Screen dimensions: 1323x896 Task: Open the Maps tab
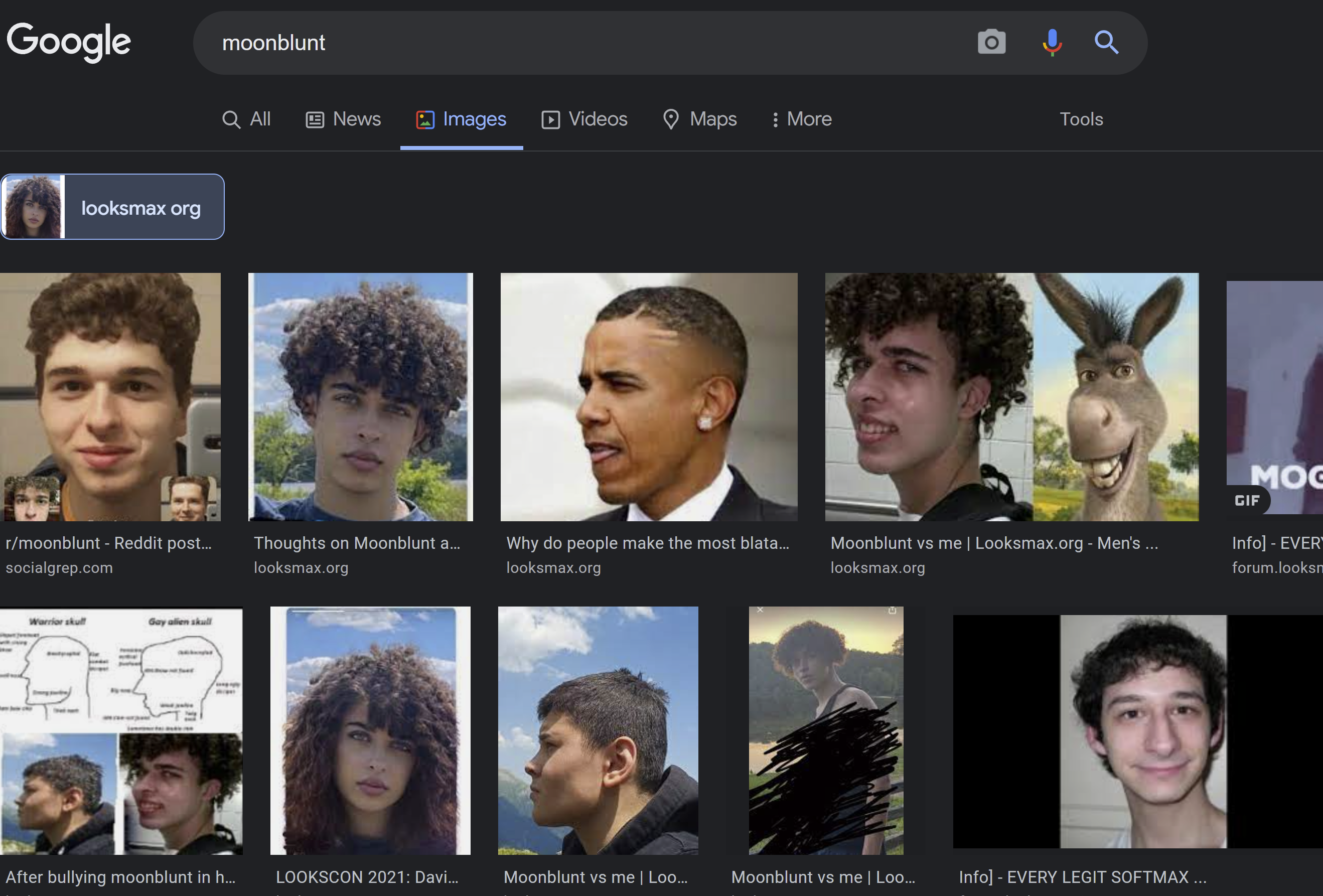[x=700, y=119]
